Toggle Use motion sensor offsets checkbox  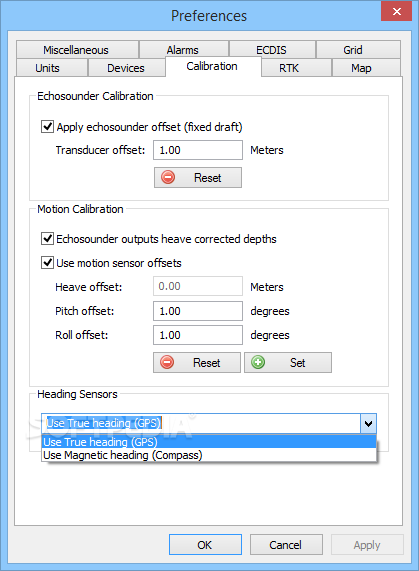(47, 263)
